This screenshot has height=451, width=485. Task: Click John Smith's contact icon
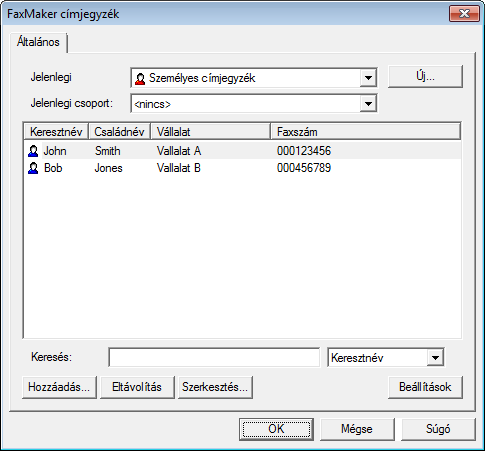[x=33, y=151]
